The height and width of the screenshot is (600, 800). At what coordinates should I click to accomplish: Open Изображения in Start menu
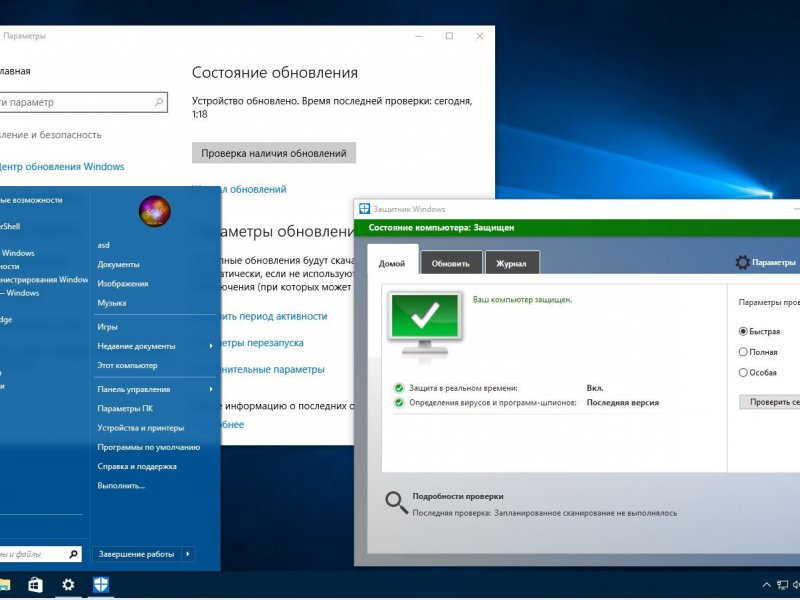[123, 284]
